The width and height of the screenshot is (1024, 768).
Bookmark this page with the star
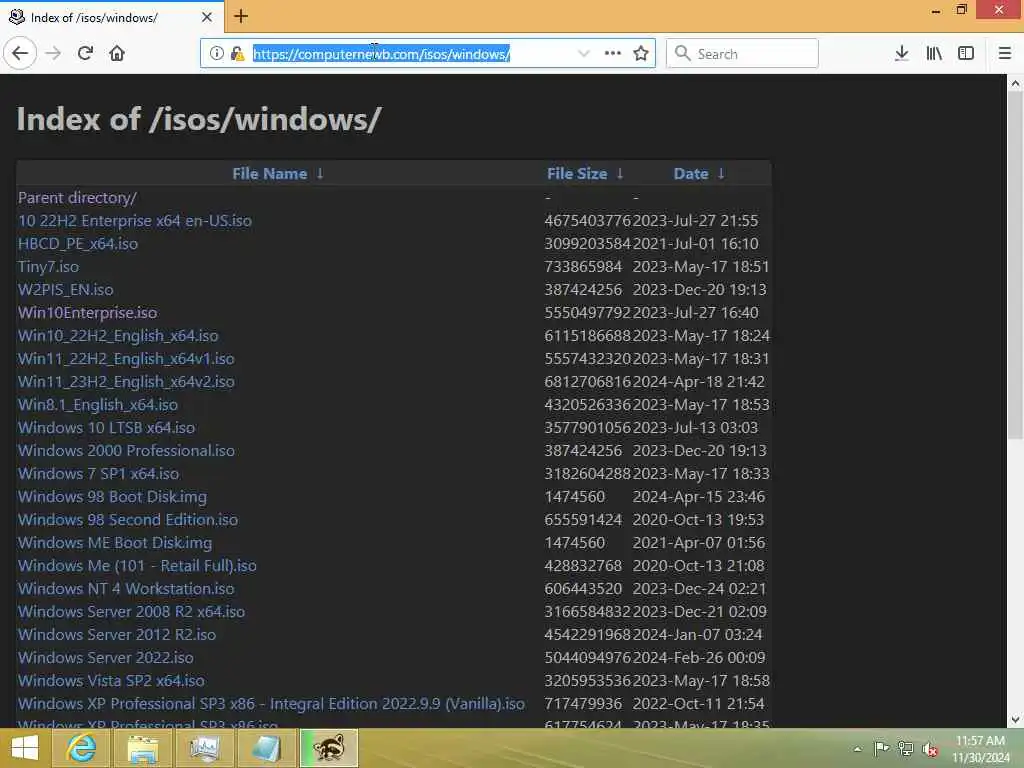point(641,54)
